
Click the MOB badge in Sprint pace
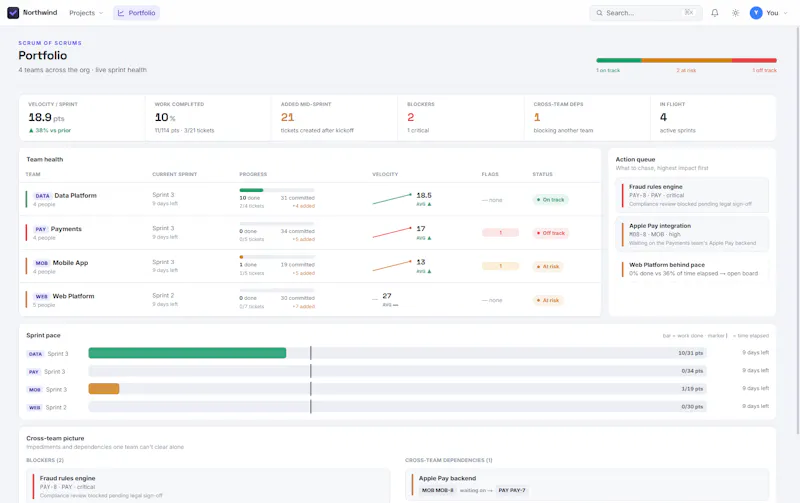click(x=35, y=390)
